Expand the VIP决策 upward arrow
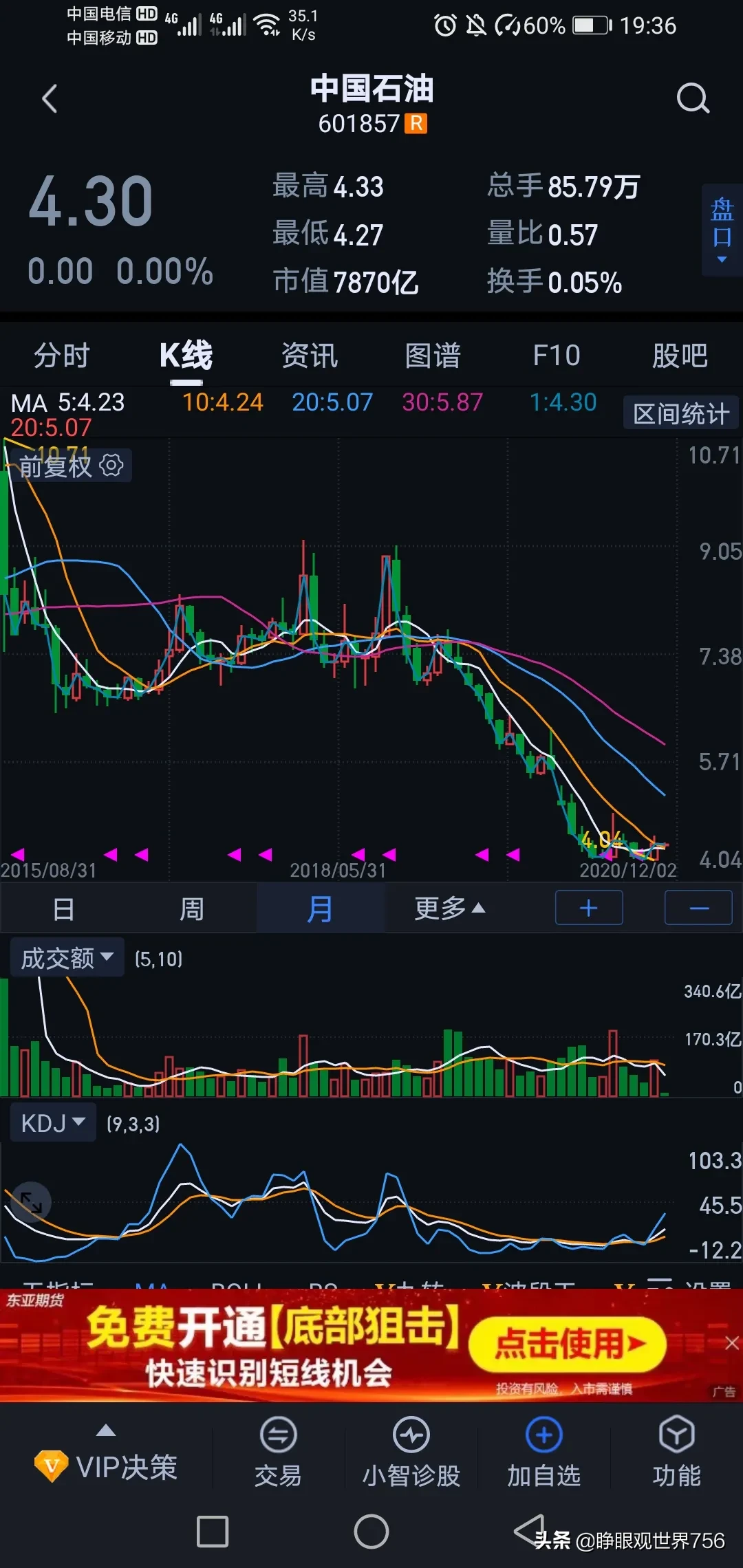The width and height of the screenshot is (743, 1568). [105, 1430]
